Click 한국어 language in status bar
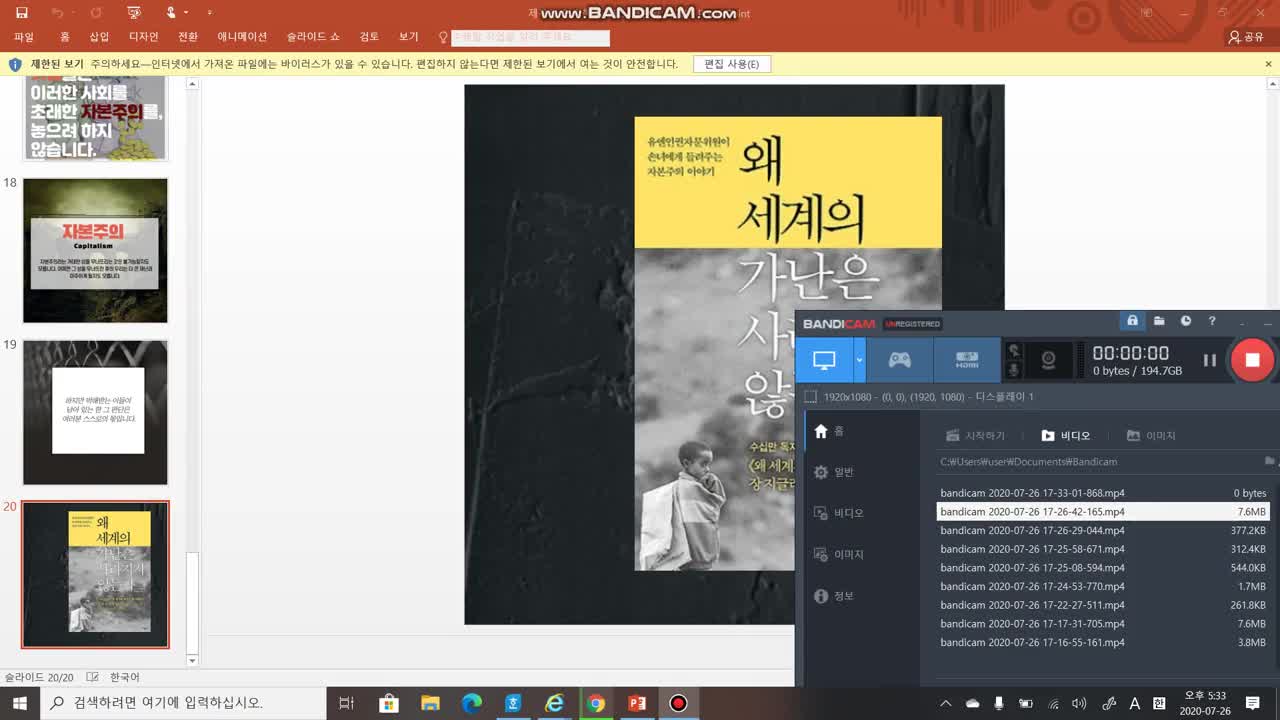Screen dimensions: 1280x720 click(125, 677)
